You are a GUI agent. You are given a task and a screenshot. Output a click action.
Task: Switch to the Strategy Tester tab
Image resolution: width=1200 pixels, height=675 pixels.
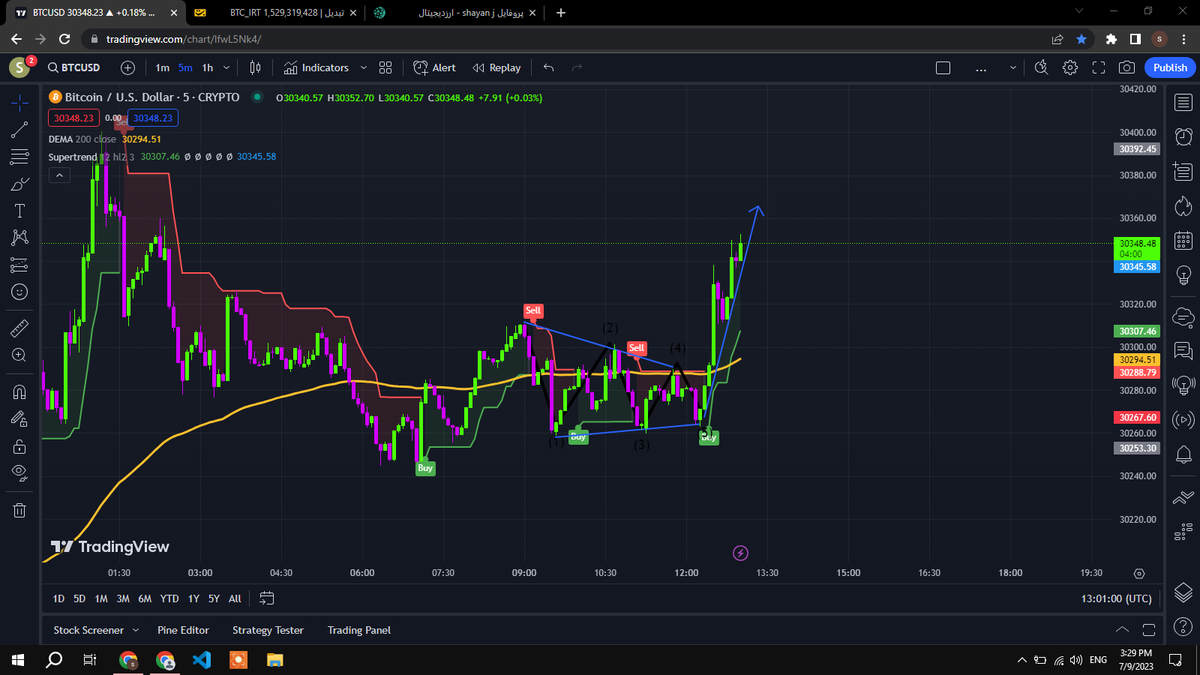tap(268, 630)
